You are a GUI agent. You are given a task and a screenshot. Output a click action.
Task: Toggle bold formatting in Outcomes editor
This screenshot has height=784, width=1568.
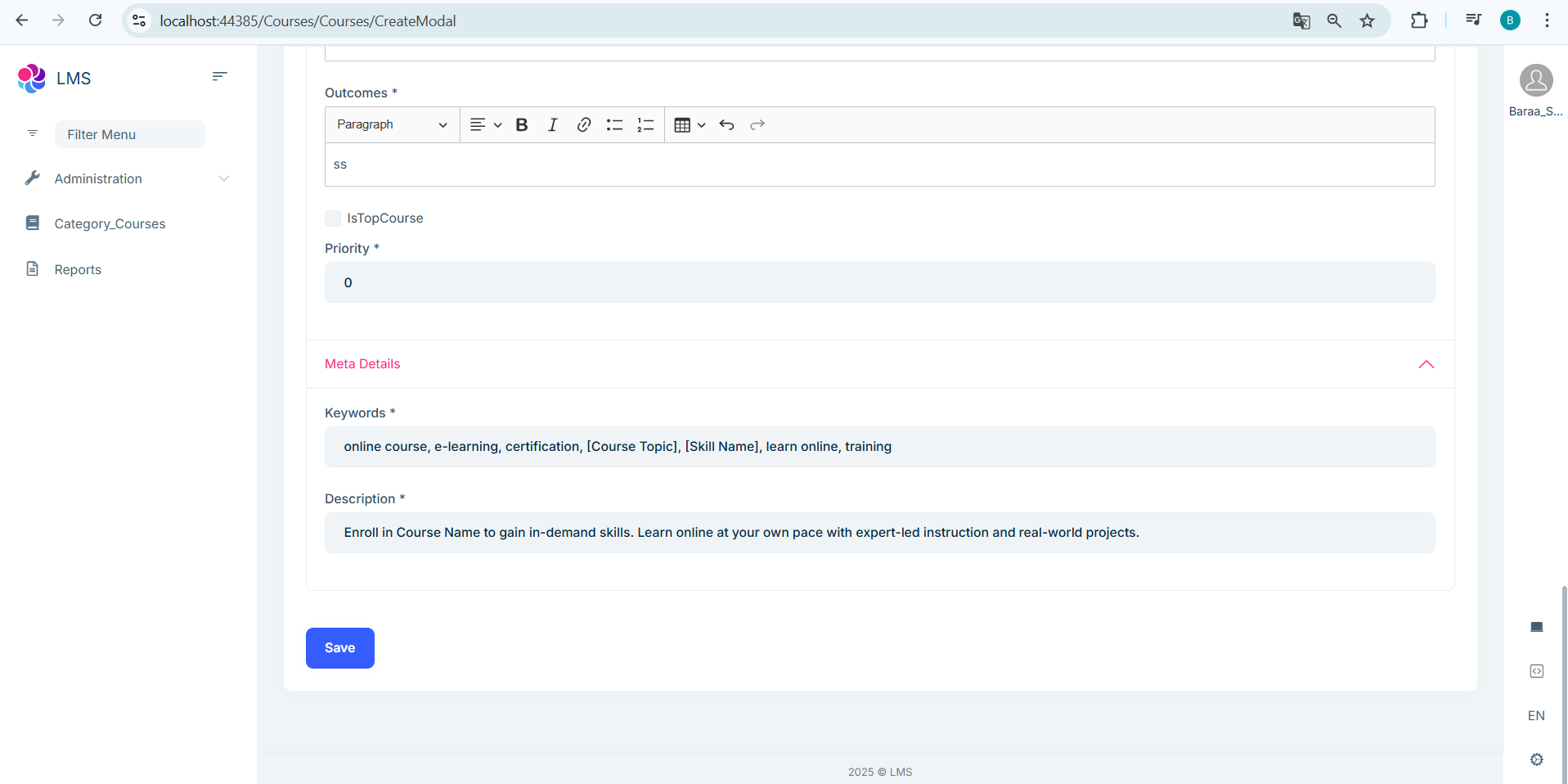tap(522, 125)
